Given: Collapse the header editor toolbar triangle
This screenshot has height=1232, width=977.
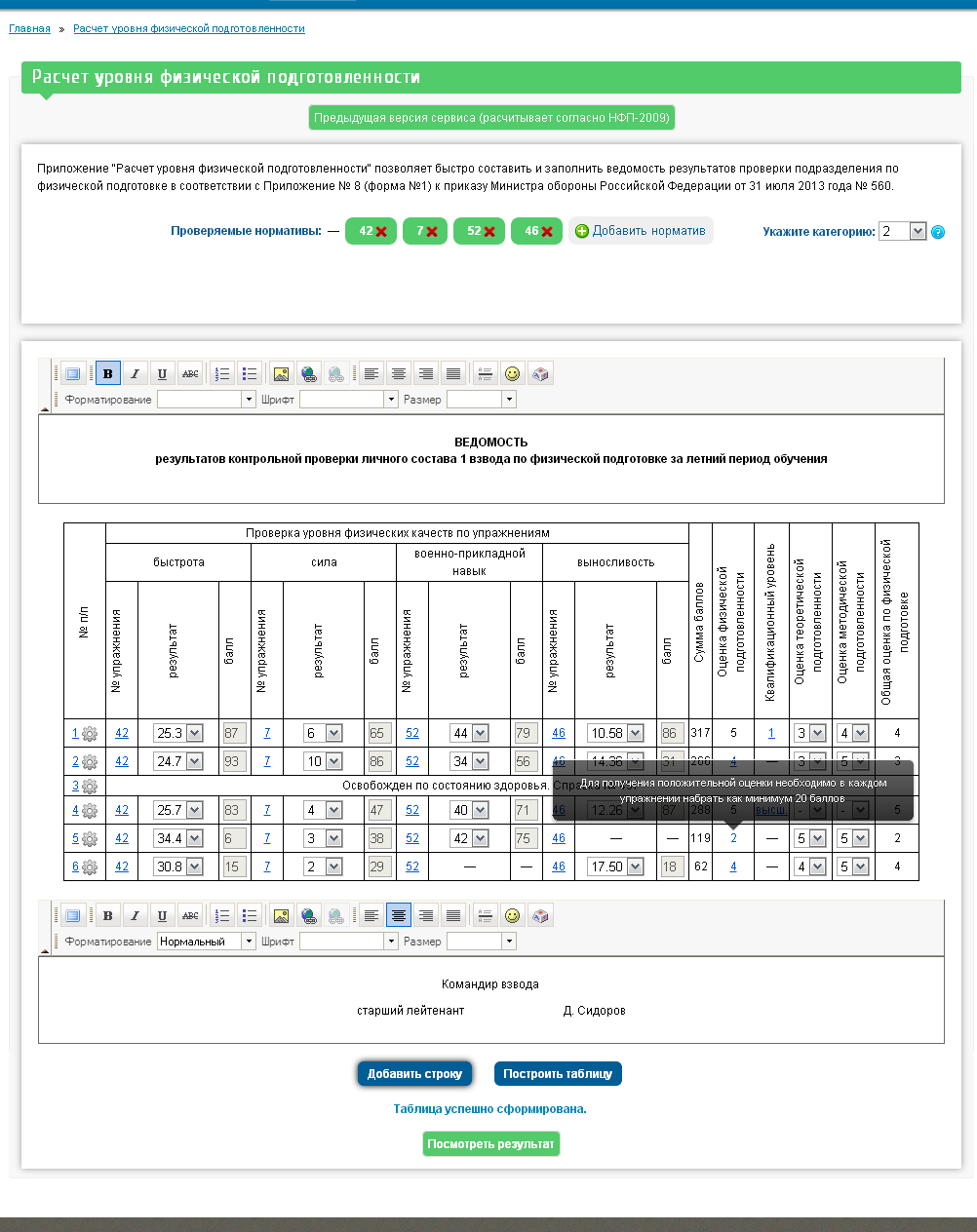Looking at the screenshot, I should pyautogui.click(x=45, y=408).
